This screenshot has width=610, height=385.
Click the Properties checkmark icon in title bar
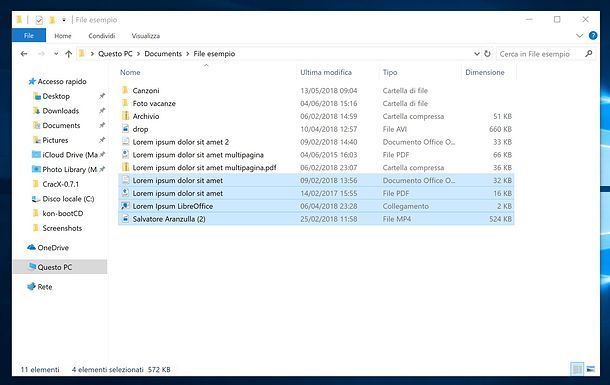tap(39, 20)
